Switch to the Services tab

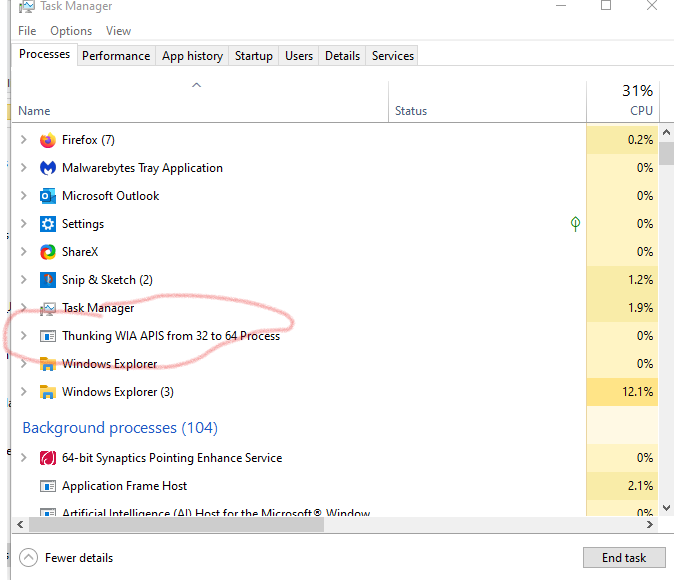point(392,56)
